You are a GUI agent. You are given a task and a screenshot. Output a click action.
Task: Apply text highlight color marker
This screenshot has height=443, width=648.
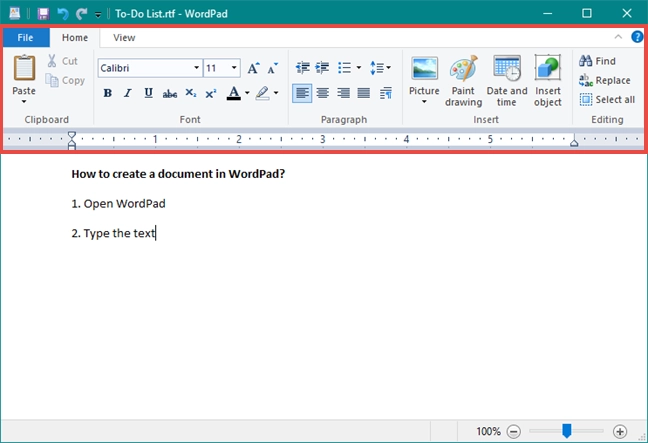(x=262, y=93)
